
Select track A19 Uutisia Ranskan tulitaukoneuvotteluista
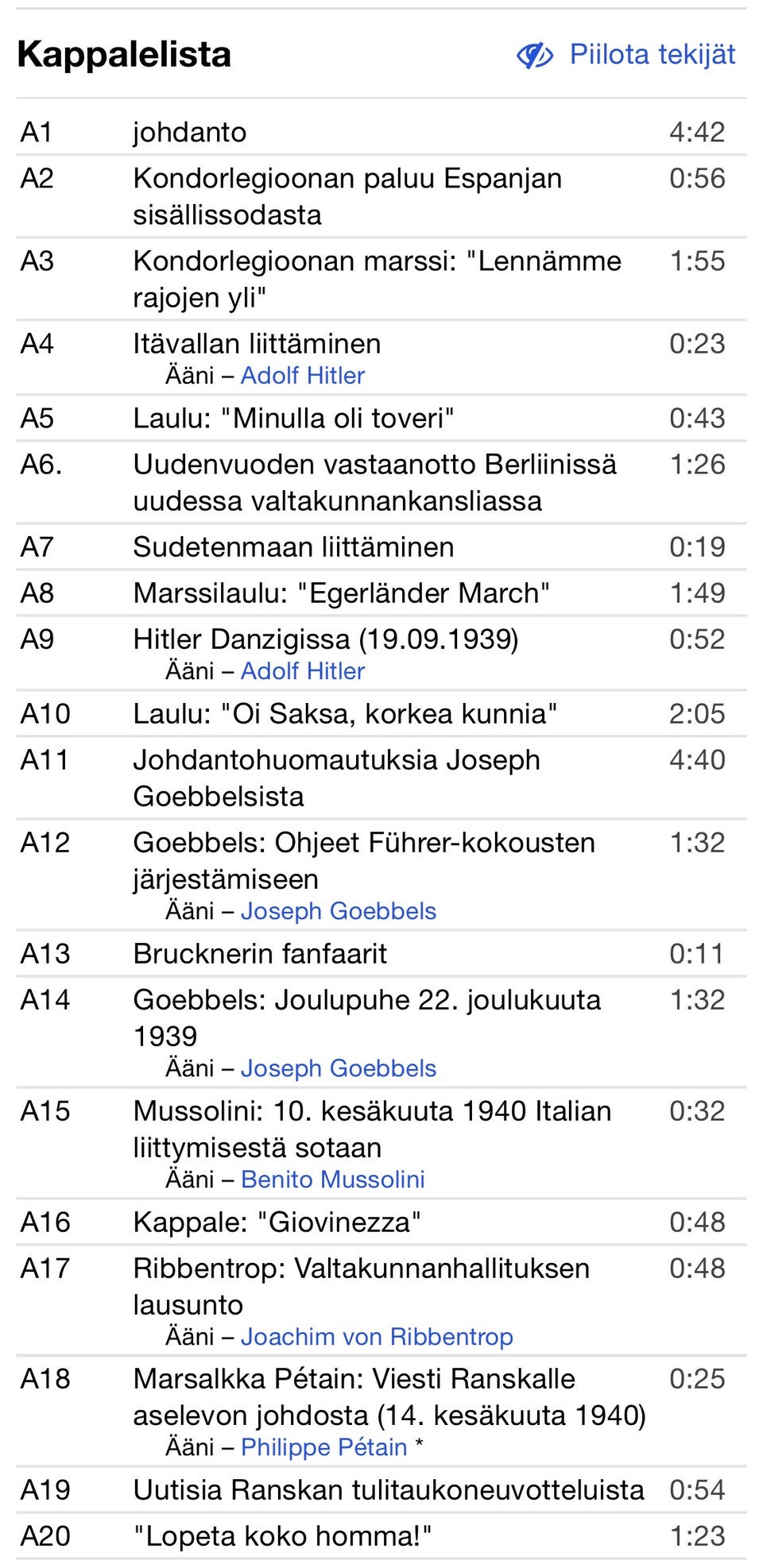point(388,1490)
